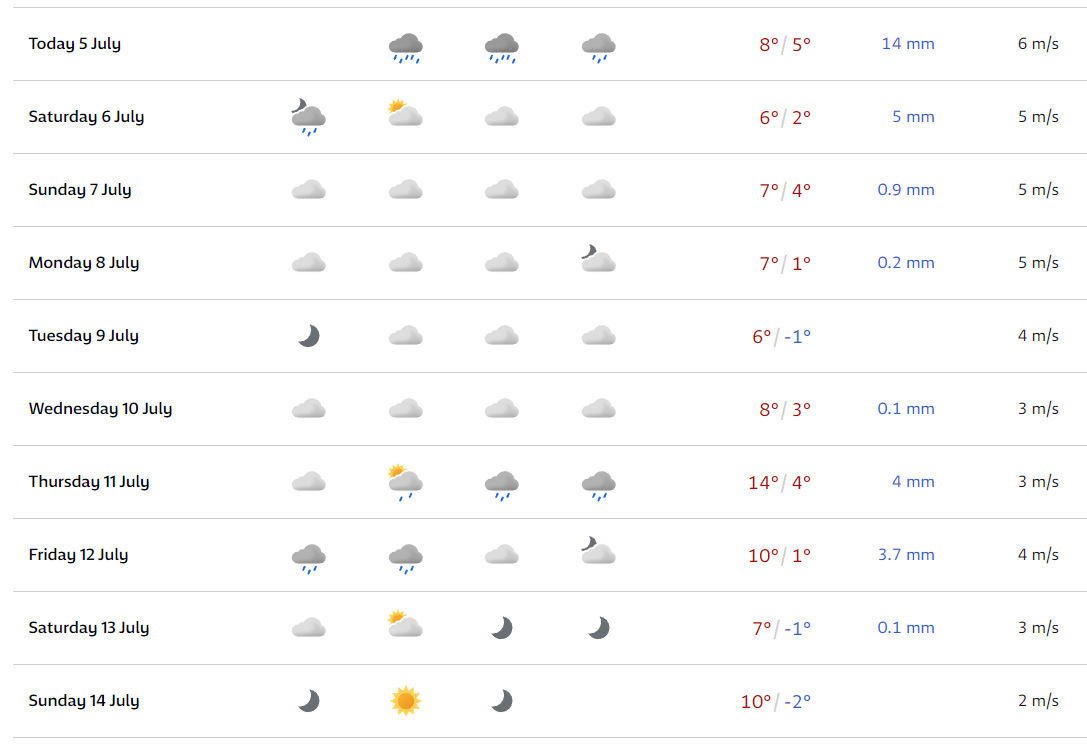Click the first heavy rain icon on Today 5 July
The image size is (1087, 749).
coord(406,48)
